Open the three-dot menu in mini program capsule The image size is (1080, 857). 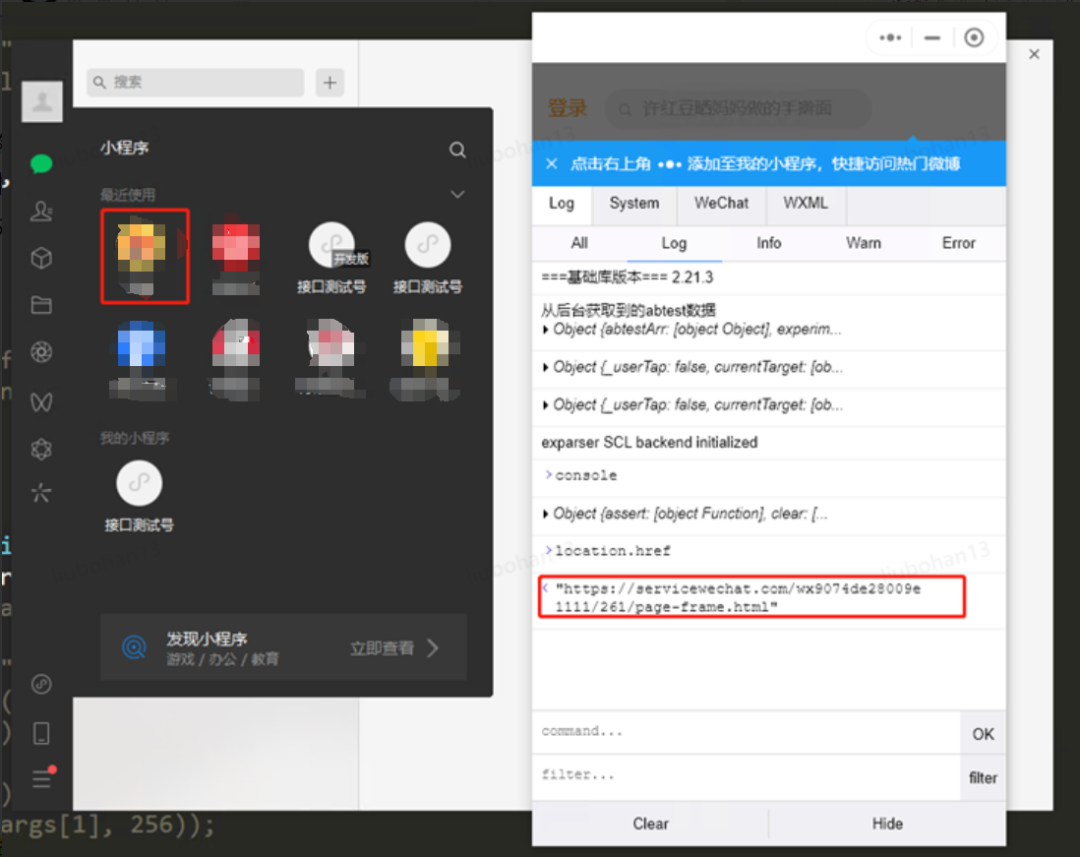click(890, 38)
